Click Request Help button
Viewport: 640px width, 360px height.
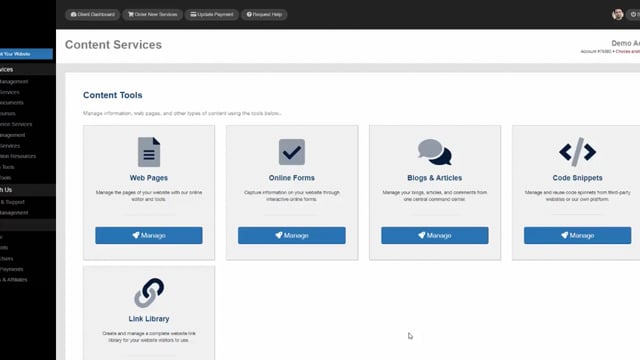pos(264,14)
